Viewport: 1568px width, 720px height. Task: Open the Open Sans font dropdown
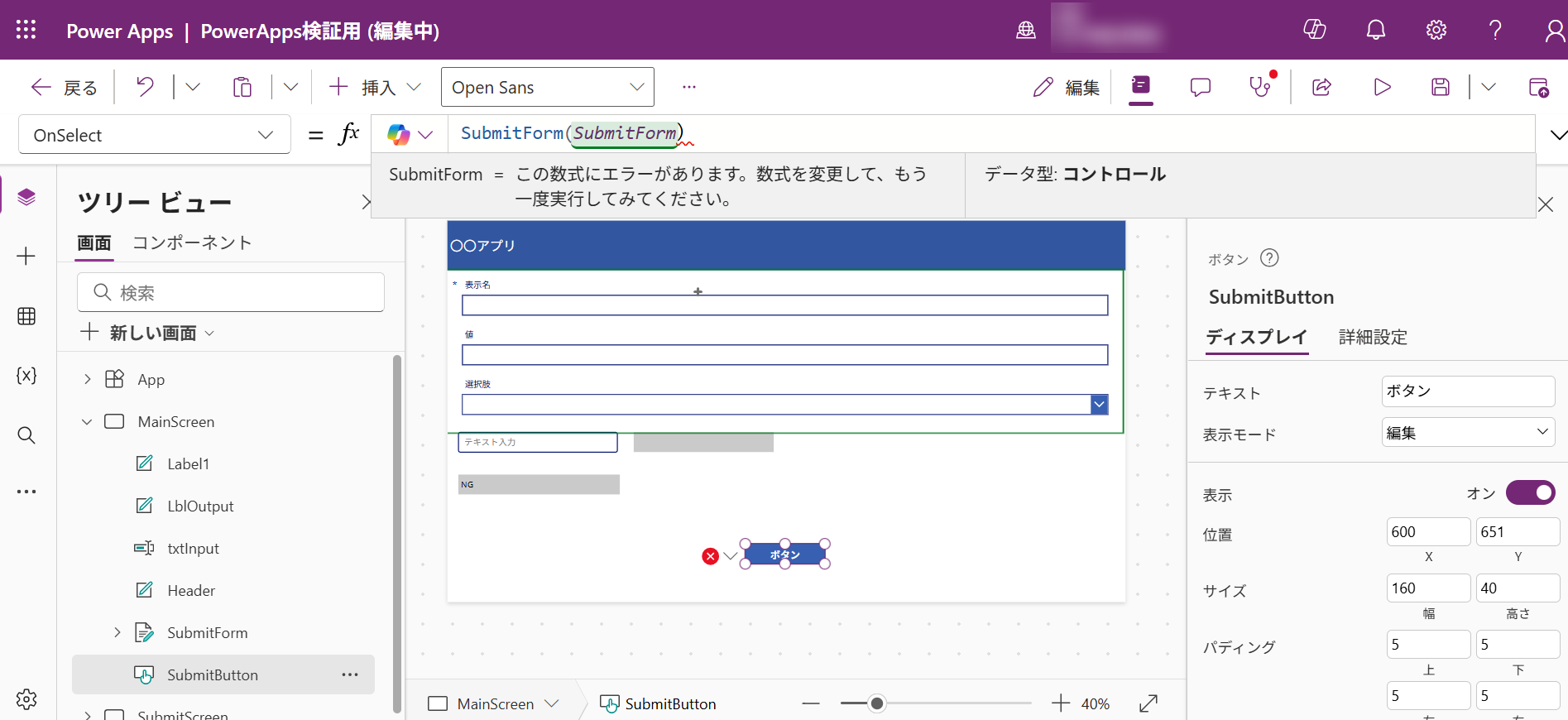pyautogui.click(x=547, y=87)
